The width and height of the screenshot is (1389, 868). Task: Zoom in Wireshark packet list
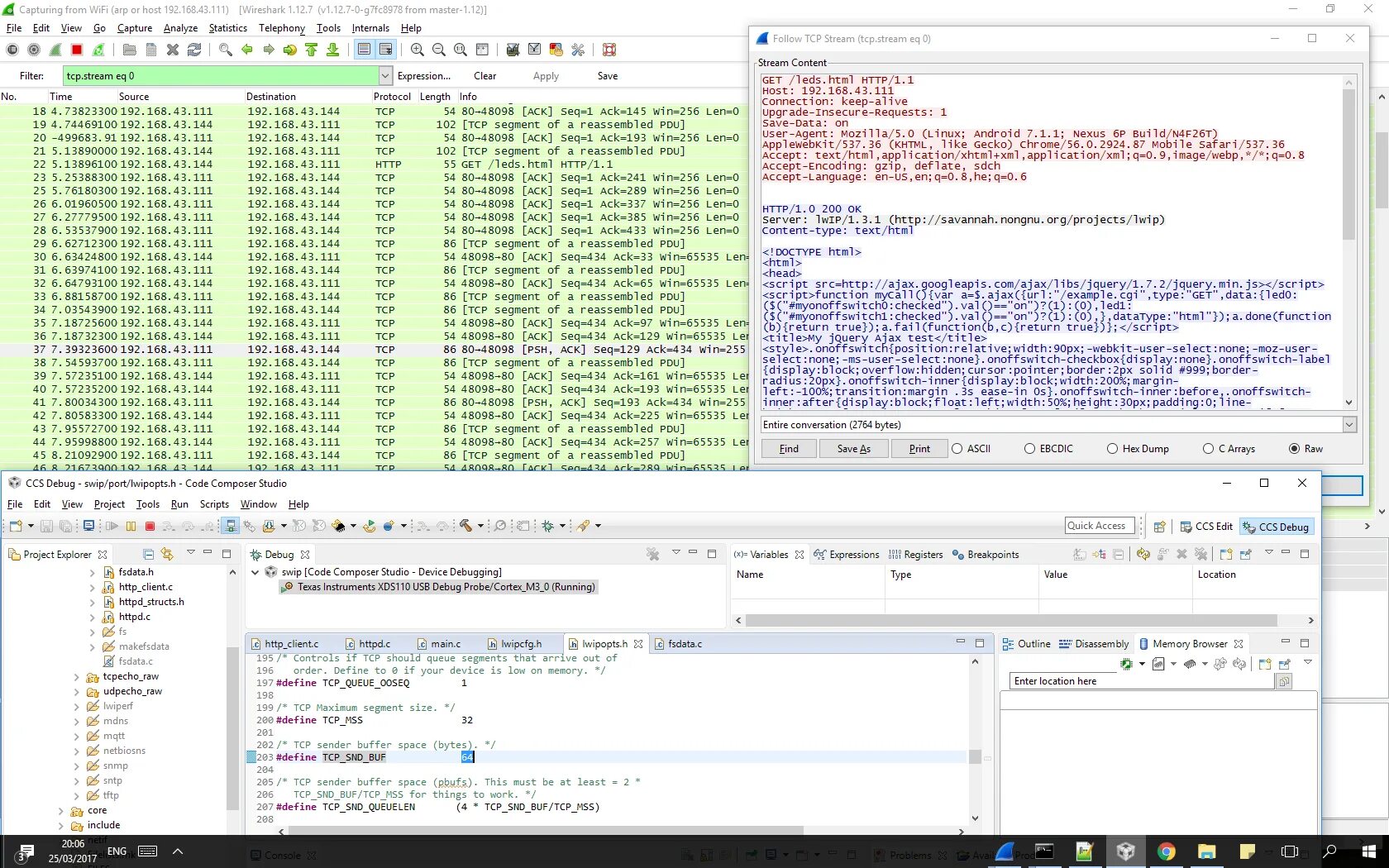tap(418, 50)
